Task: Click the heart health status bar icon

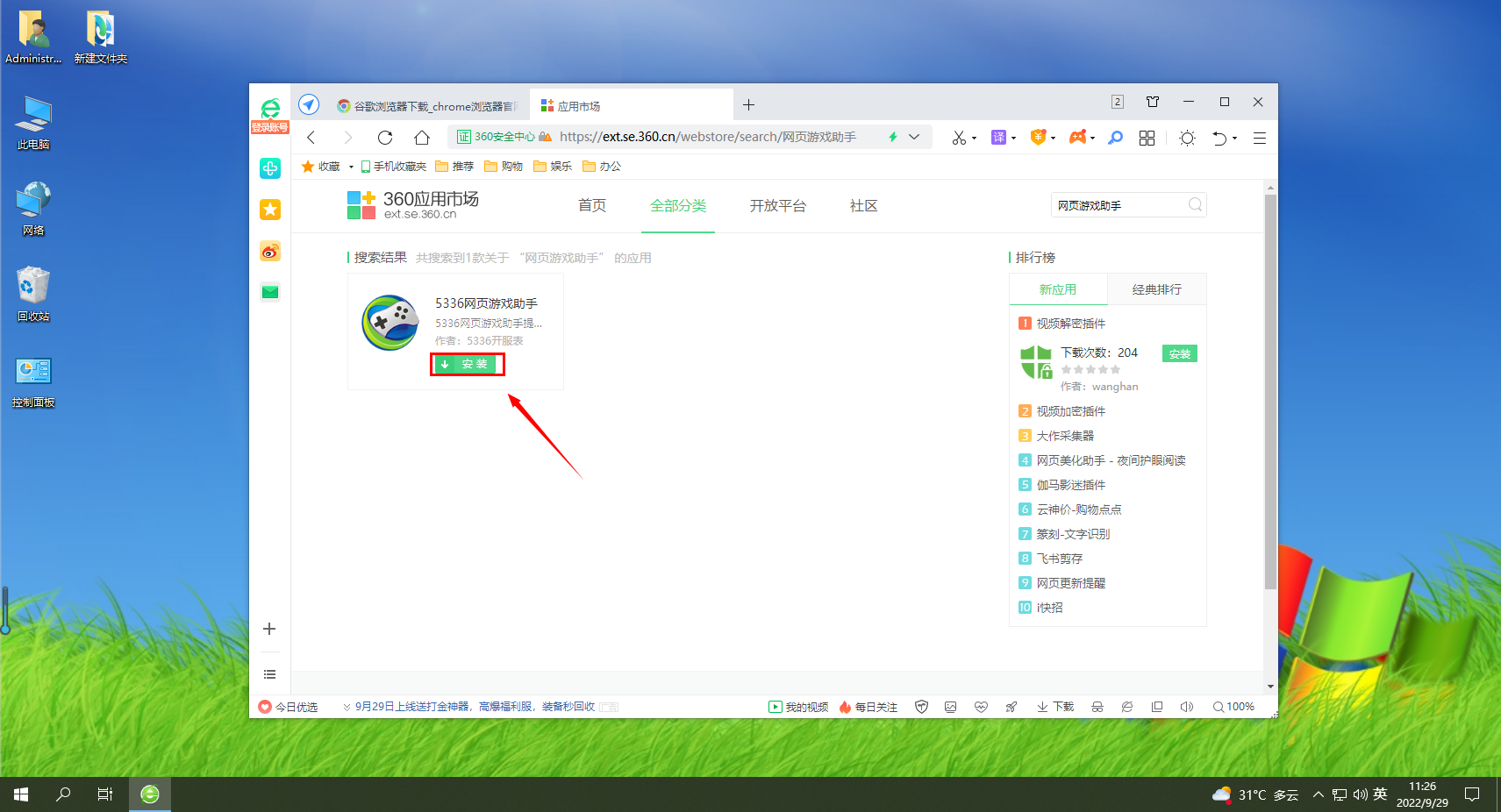Action: pyautogui.click(x=981, y=707)
